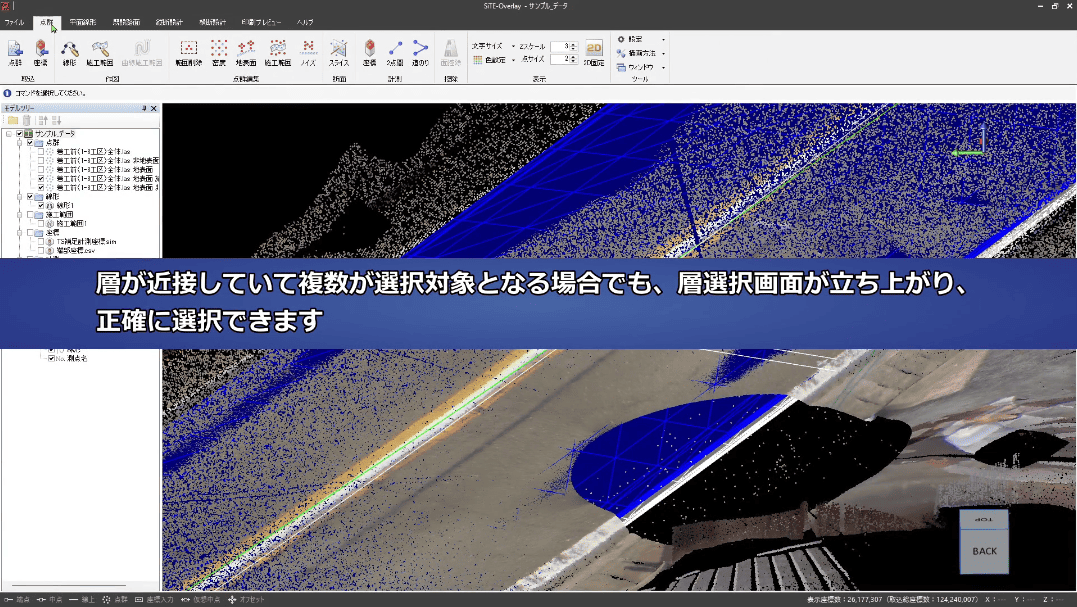This screenshot has width=1077, height=607.
Task: Check the 施工範囲1 checkbox
Action: pos(41,223)
